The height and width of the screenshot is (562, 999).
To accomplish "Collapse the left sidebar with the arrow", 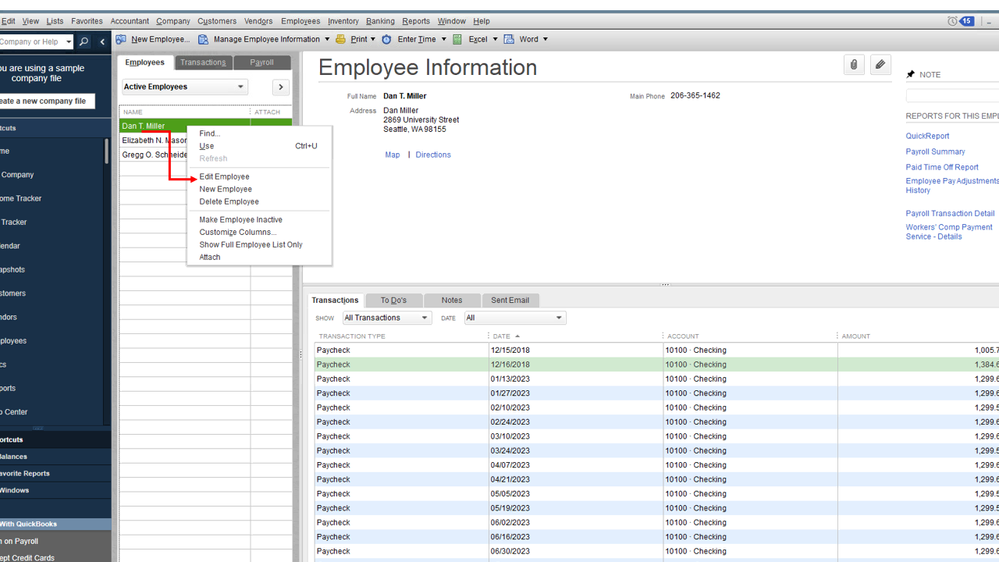I will (102, 42).
